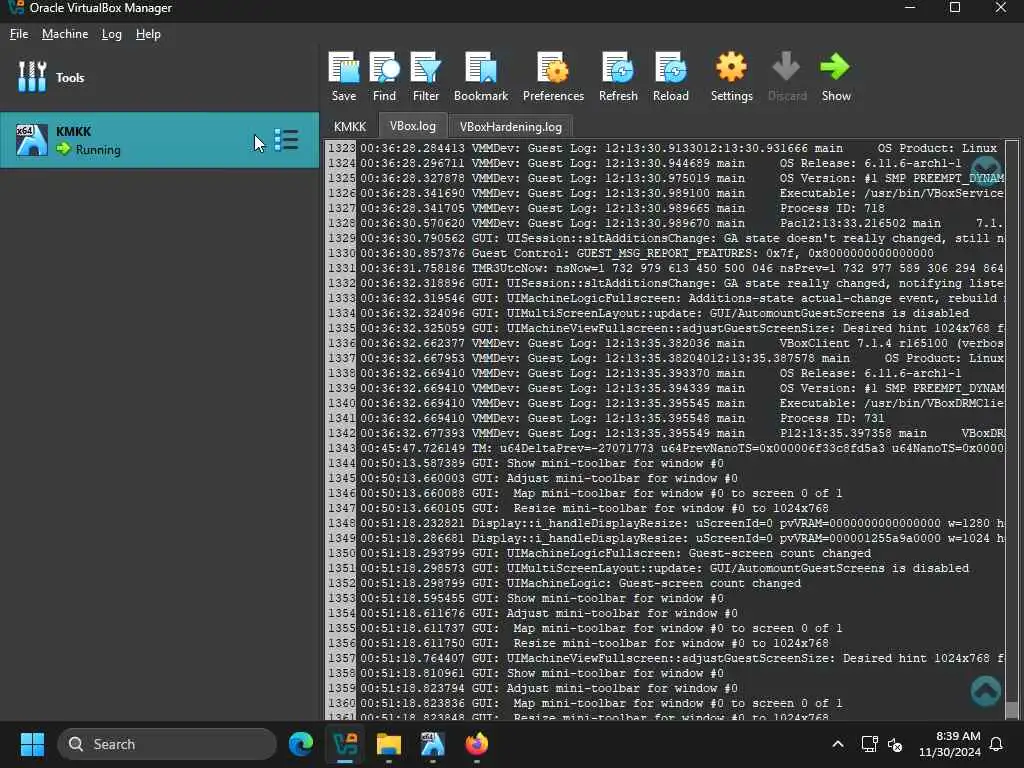
Task: Select the KMKK virtual machine entry
Action: 159,140
